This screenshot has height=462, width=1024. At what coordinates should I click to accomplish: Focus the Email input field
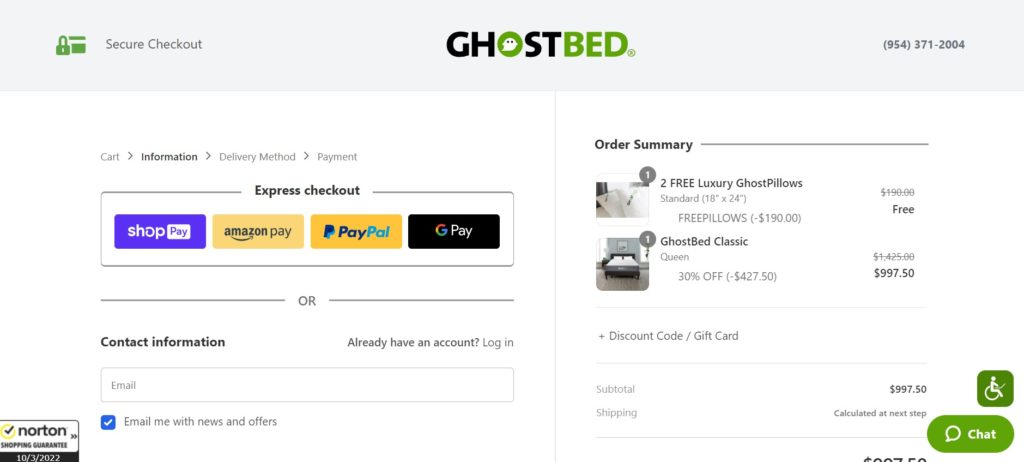click(307, 385)
